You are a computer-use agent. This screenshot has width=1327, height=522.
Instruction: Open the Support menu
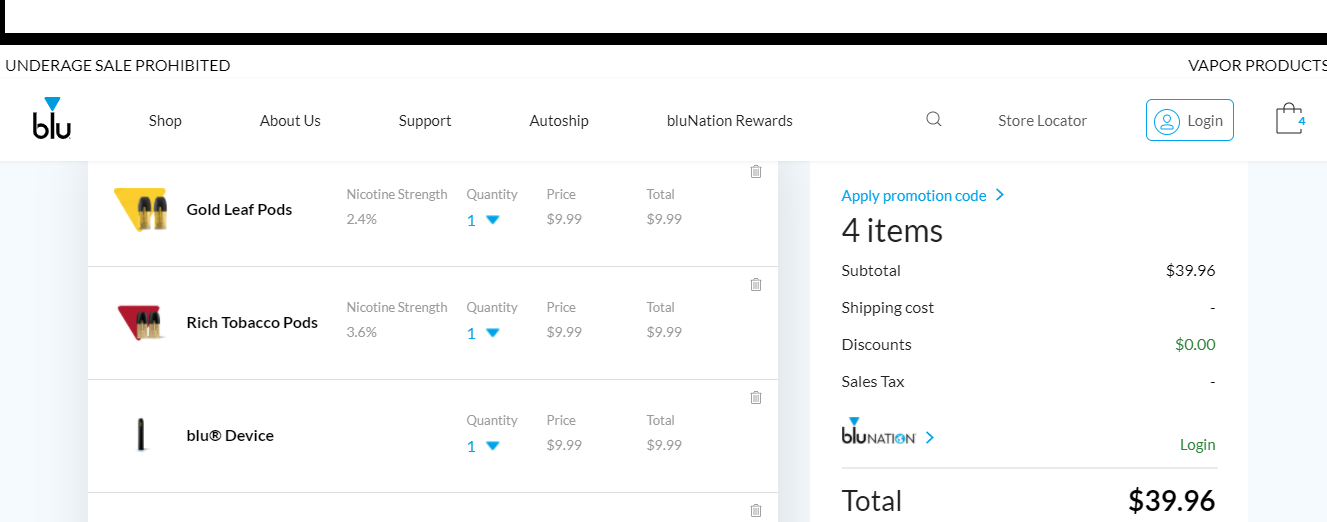[x=425, y=121]
